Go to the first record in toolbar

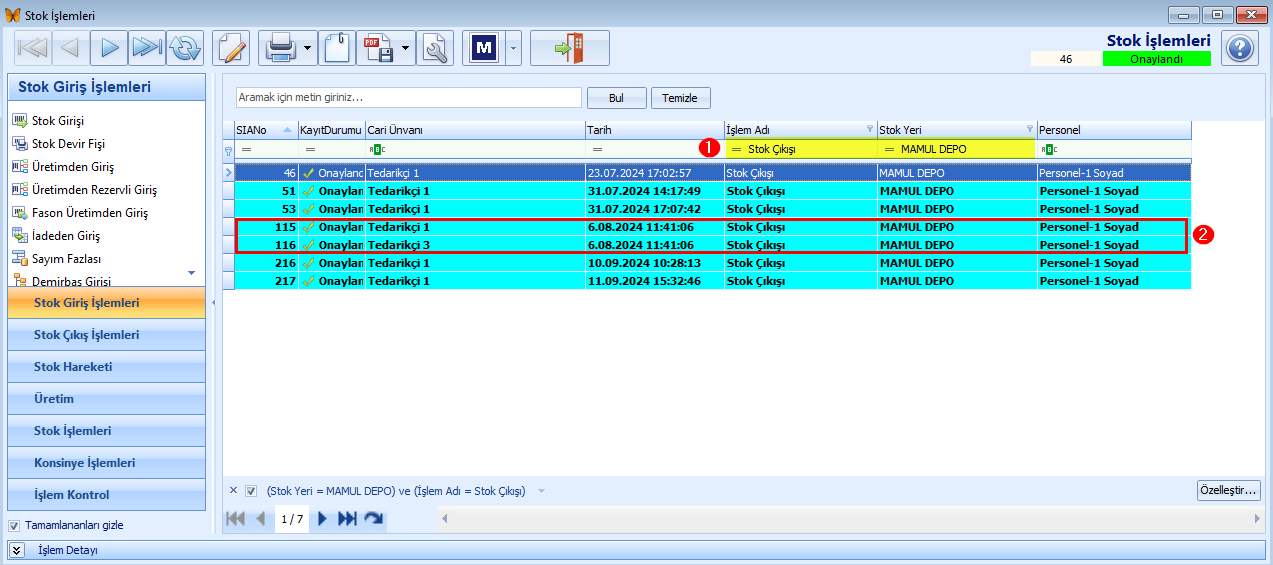[x=33, y=47]
